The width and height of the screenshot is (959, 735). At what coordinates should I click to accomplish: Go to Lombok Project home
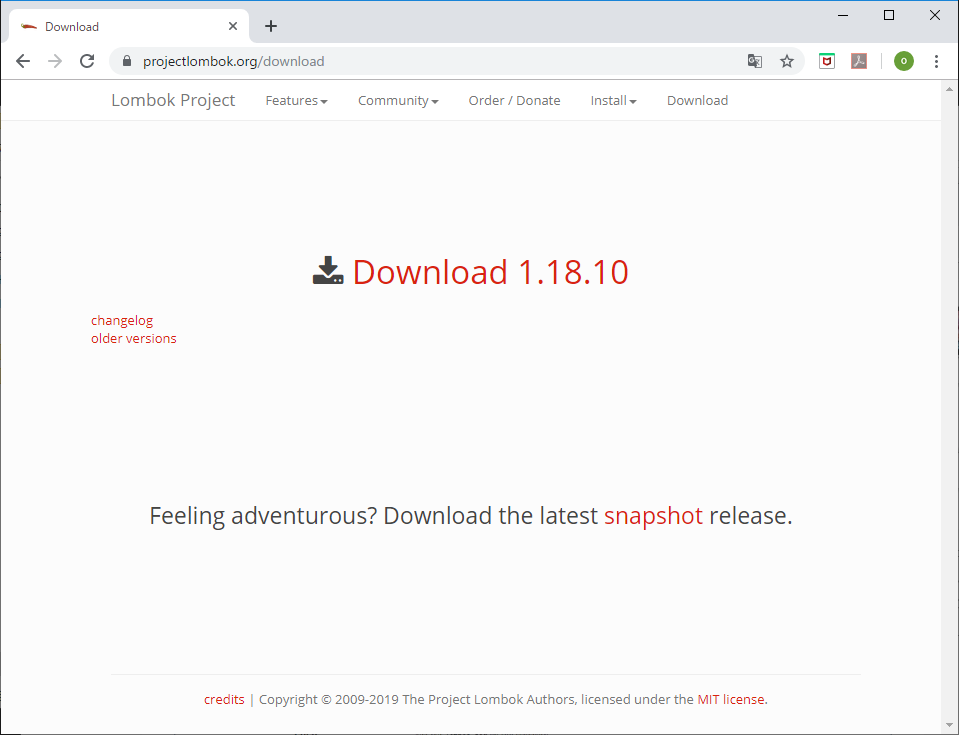[173, 100]
